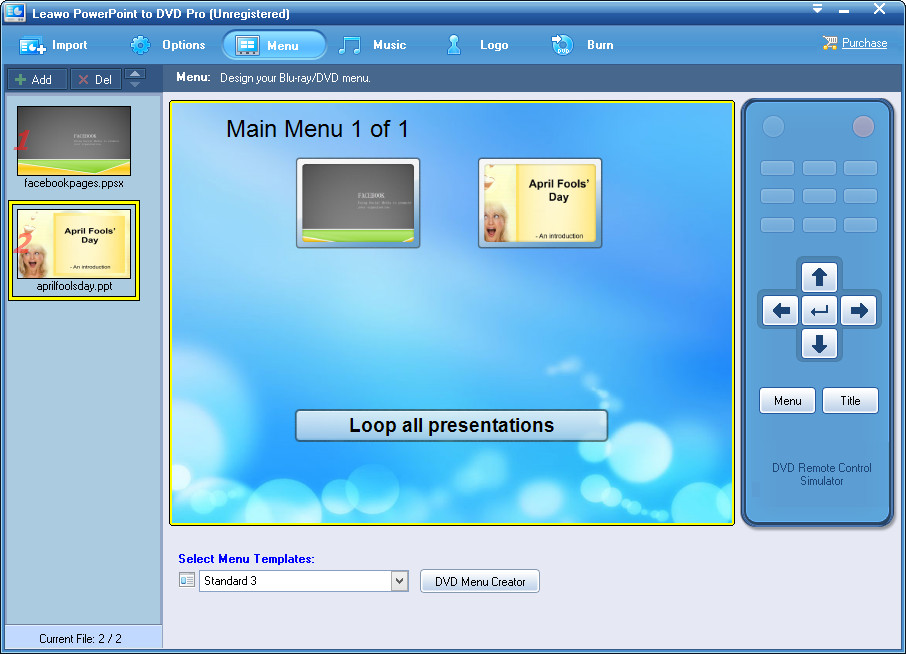Follow the Purchase link

click(x=864, y=43)
